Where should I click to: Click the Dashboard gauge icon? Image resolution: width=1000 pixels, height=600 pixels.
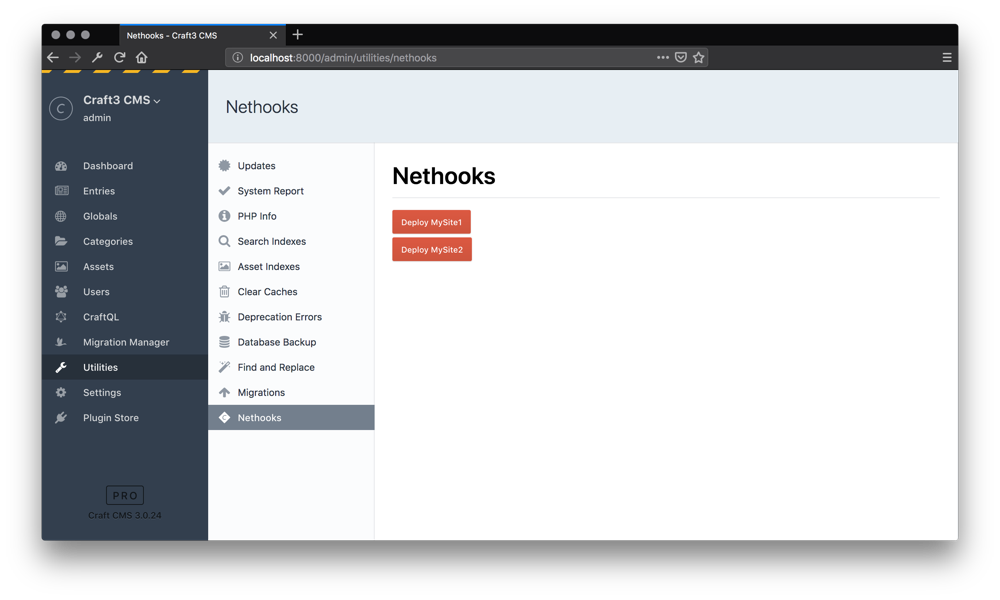tap(61, 166)
